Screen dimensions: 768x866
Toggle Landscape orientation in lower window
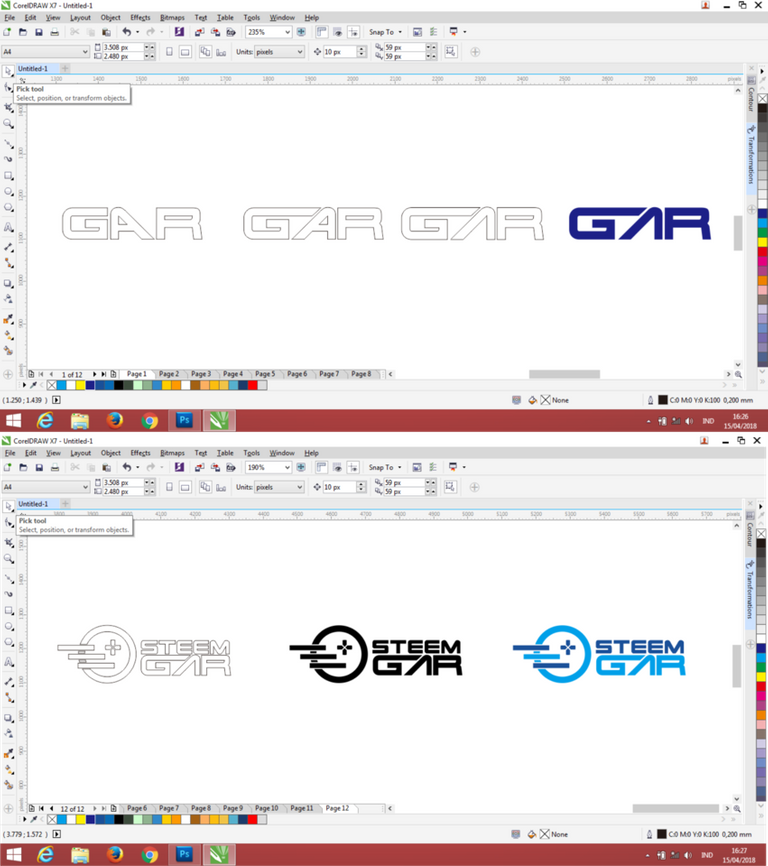[x=186, y=487]
